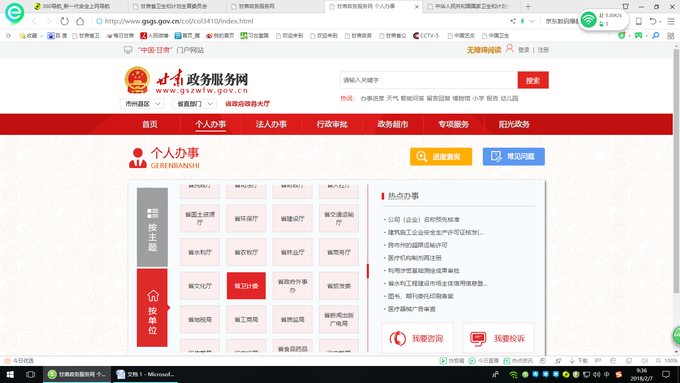Click 今日直播 in status bar
Viewport: 680px width, 383px height.
coord(484,361)
